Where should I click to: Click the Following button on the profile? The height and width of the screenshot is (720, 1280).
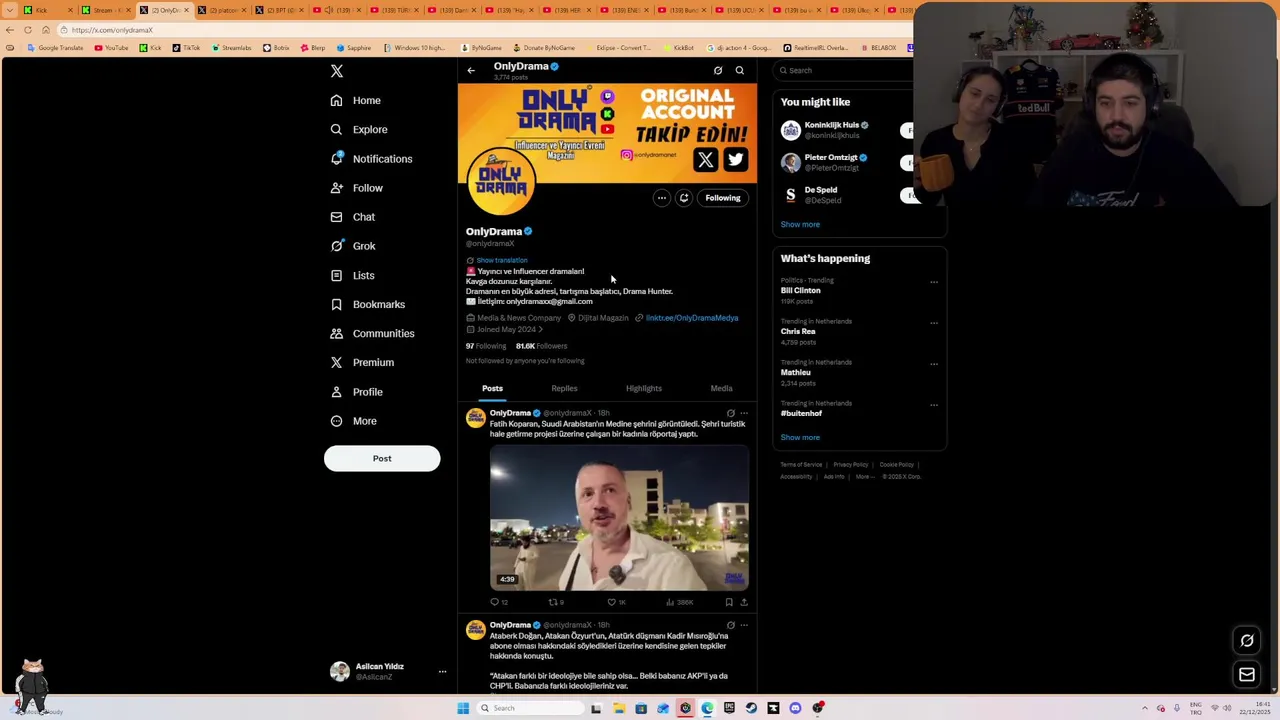(x=723, y=198)
